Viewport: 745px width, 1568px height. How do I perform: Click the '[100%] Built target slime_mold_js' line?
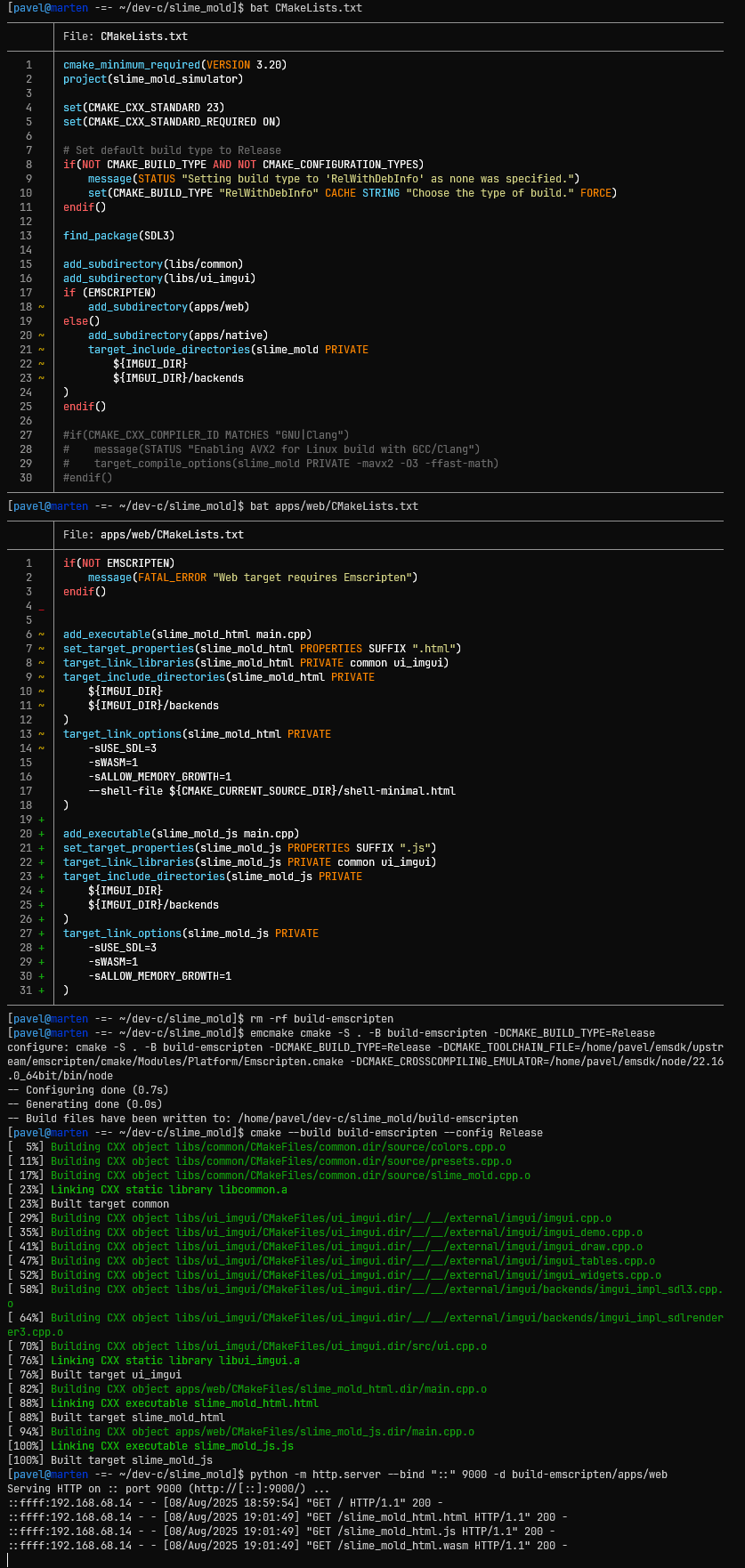(109, 1460)
